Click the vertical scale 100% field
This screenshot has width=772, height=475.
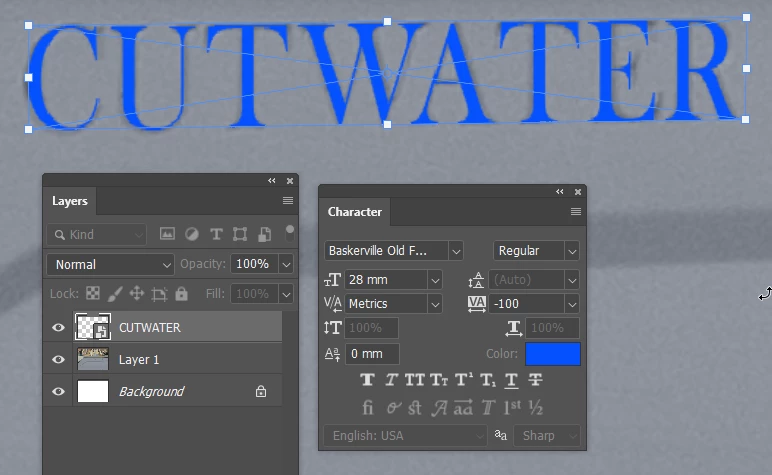(x=371, y=328)
